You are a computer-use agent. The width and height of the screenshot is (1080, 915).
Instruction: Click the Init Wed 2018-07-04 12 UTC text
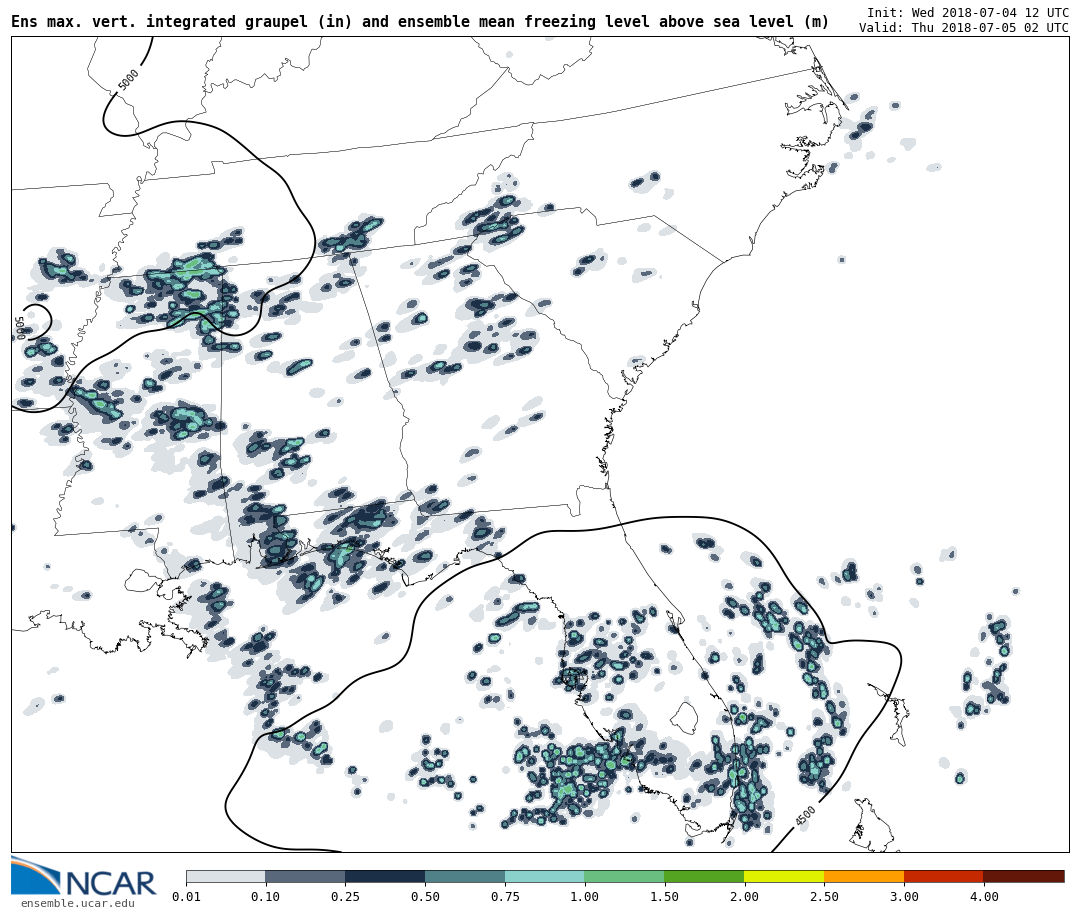point(967,12)
